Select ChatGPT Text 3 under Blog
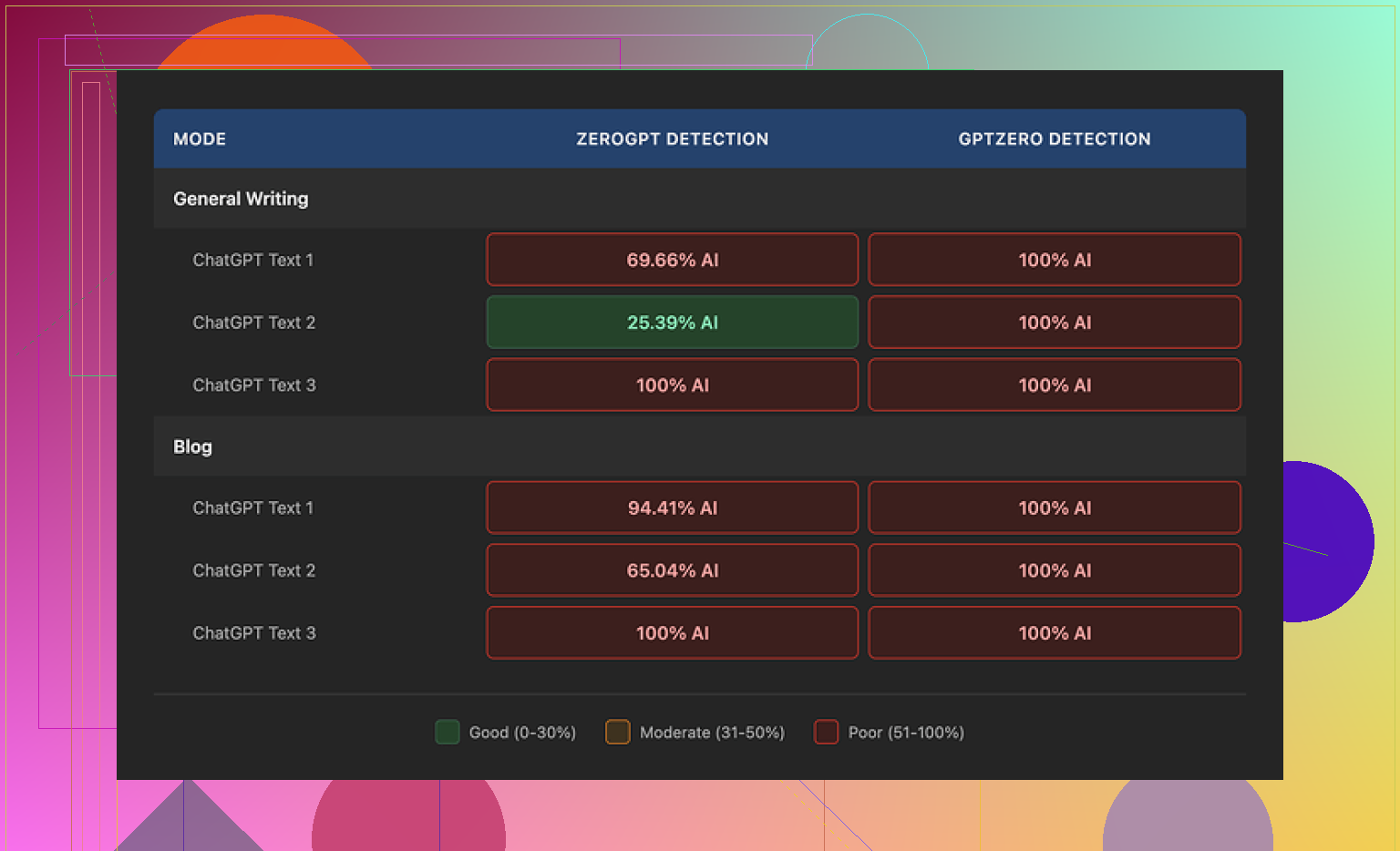1400x851 pixels. click(x=253, y=633)
